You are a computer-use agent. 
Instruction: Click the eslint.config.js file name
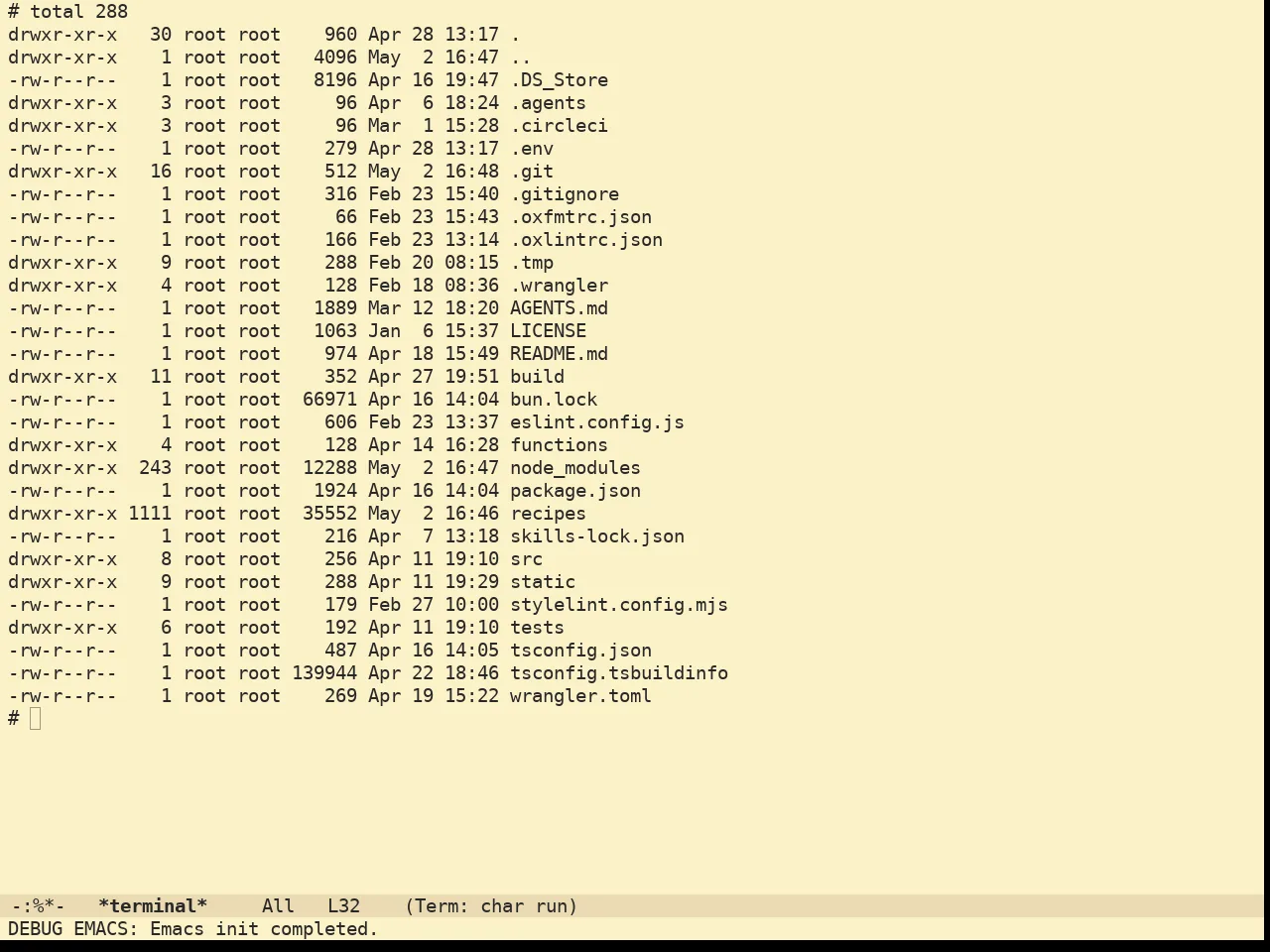[597, 422]
